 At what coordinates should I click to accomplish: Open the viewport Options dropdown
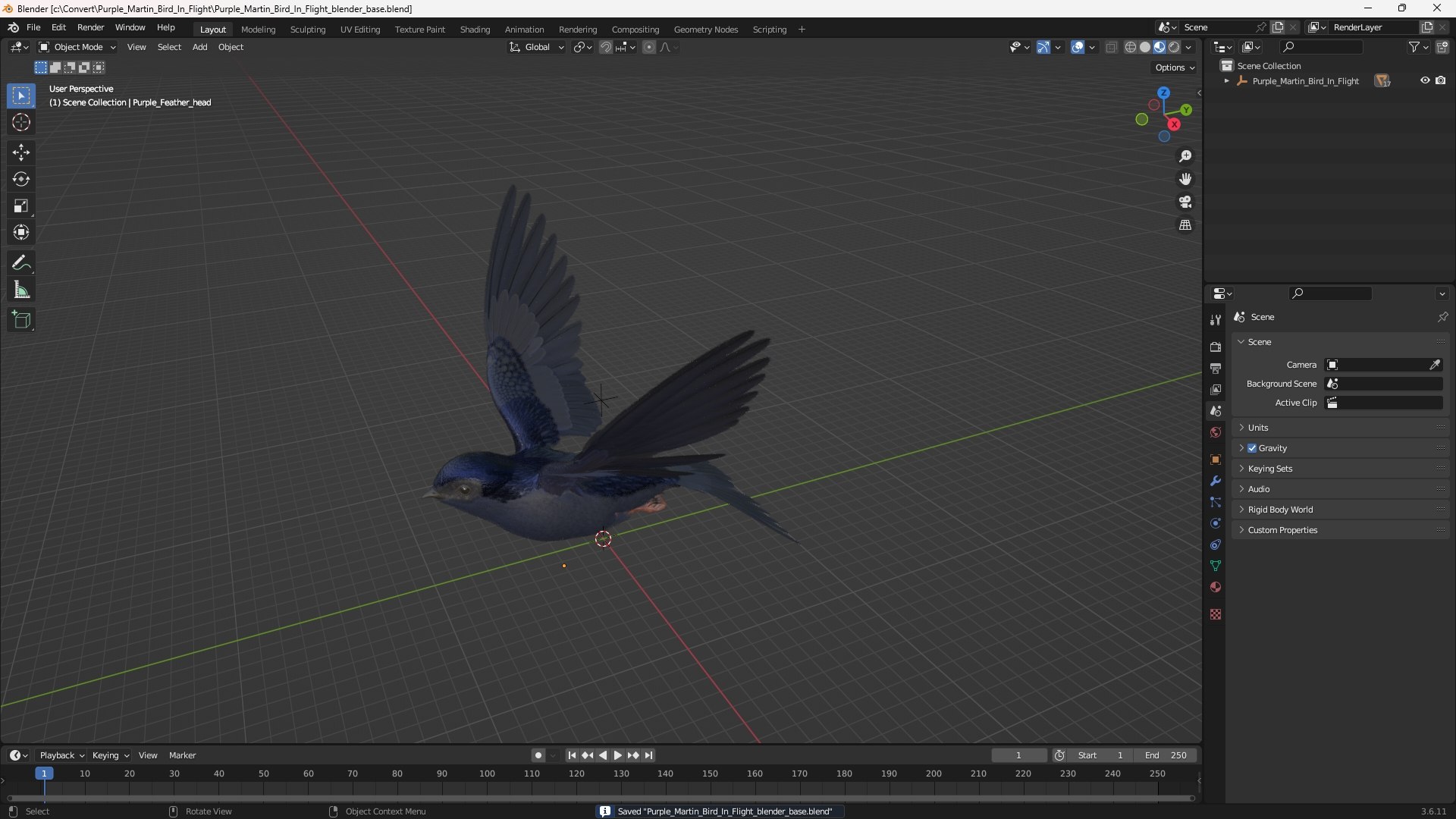point(1174,67)
